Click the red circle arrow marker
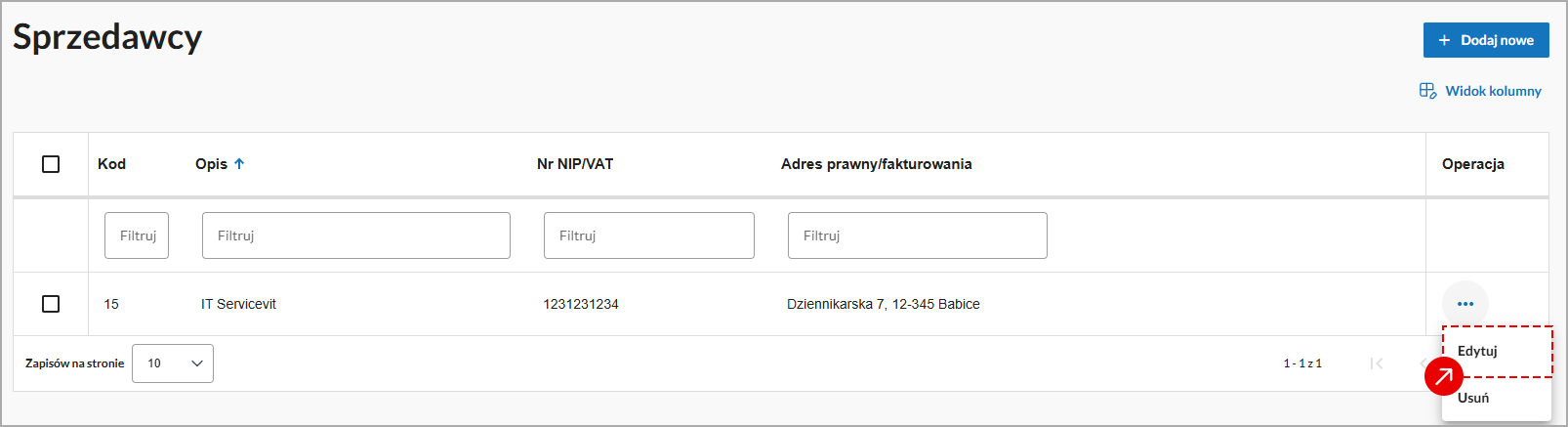Image resolution: width=1568 pixels, height=427 pixels. [x=1443, y=376]
